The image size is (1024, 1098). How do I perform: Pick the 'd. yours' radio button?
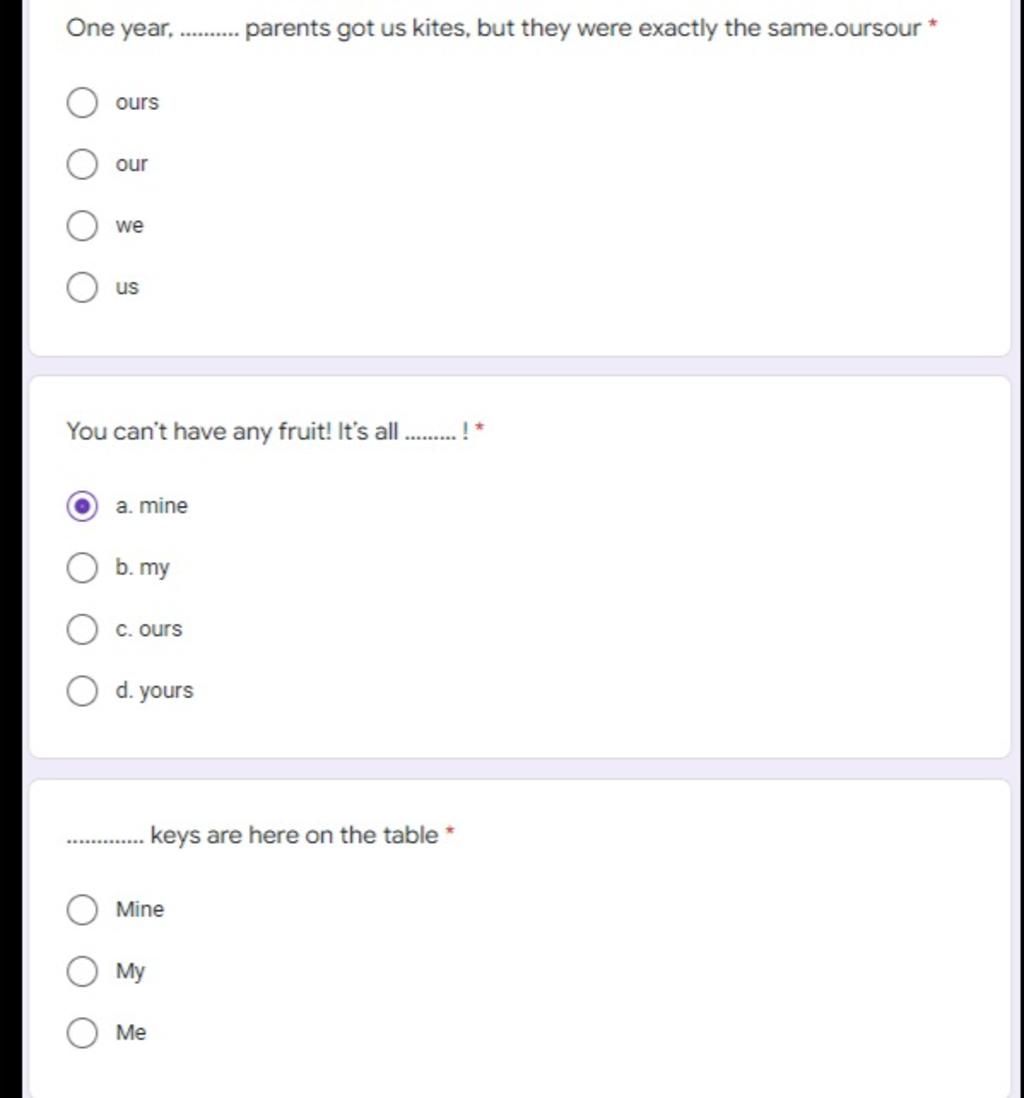click(x=82, y=691)
